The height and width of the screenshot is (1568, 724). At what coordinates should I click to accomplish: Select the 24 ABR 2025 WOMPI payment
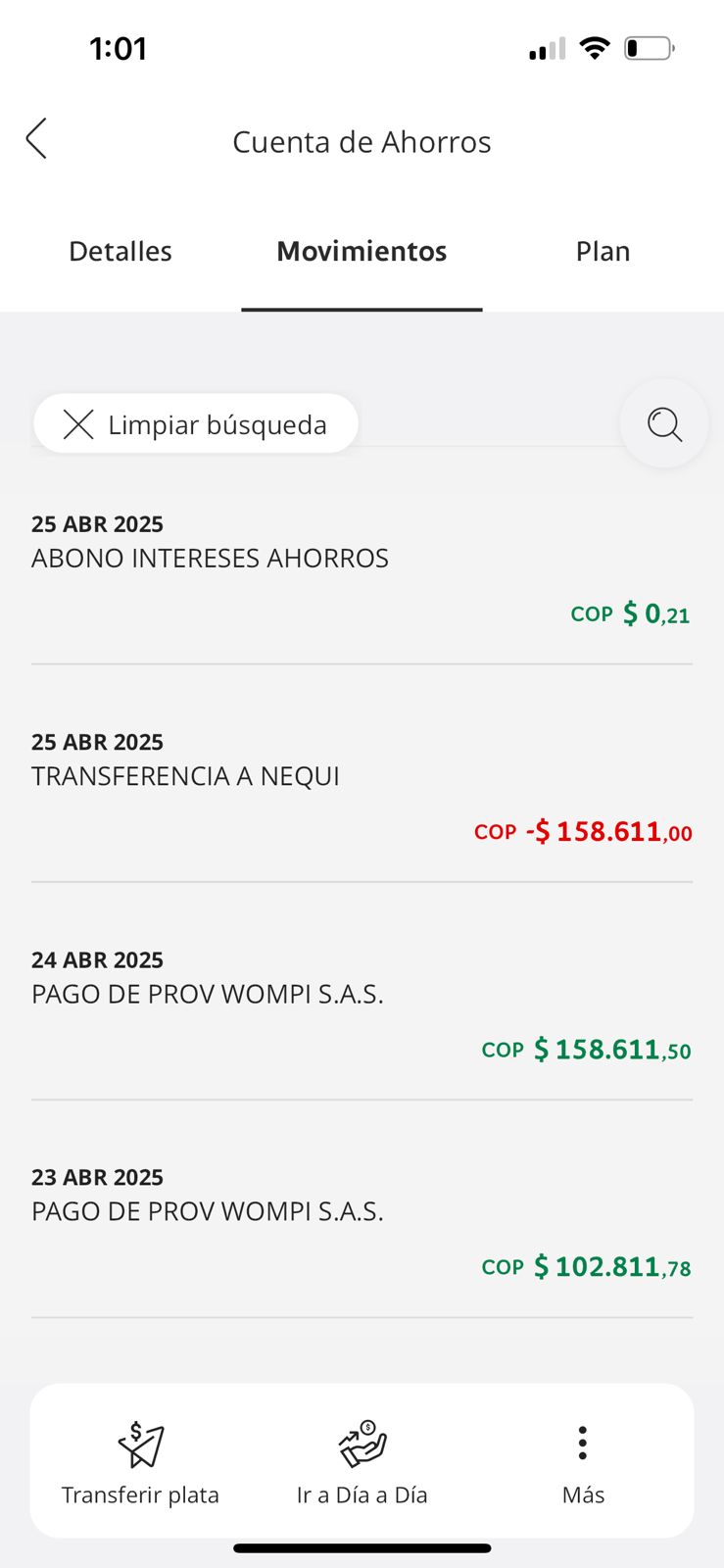[362, 1004]
